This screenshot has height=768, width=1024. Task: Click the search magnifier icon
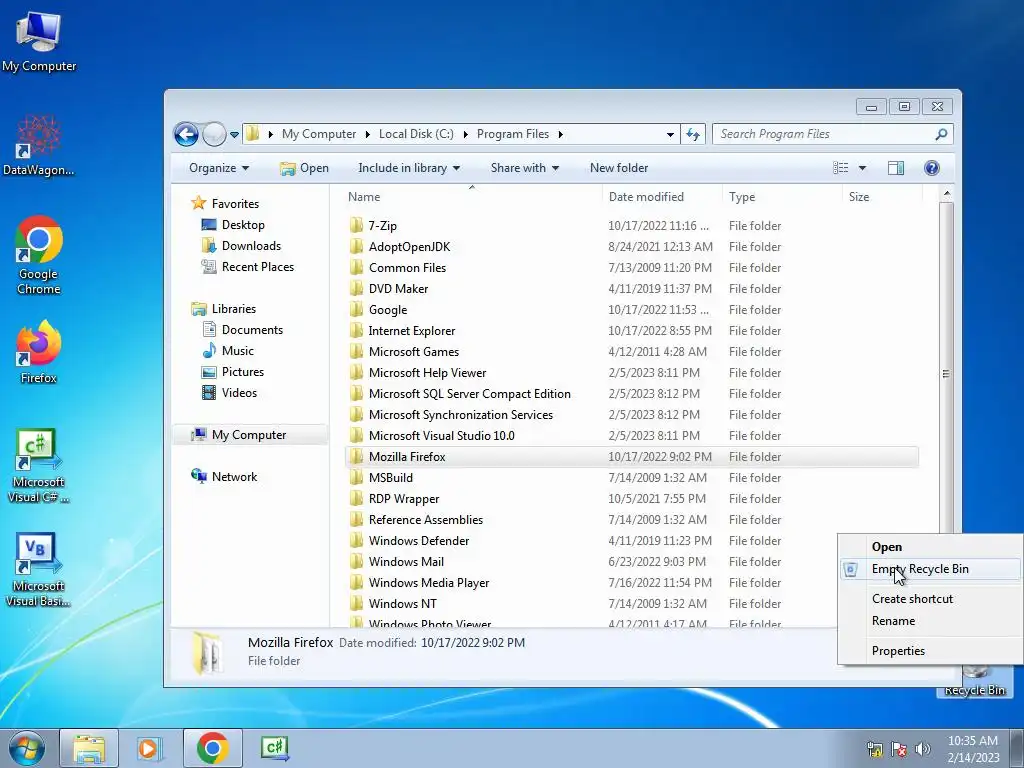tap(941, 134)
